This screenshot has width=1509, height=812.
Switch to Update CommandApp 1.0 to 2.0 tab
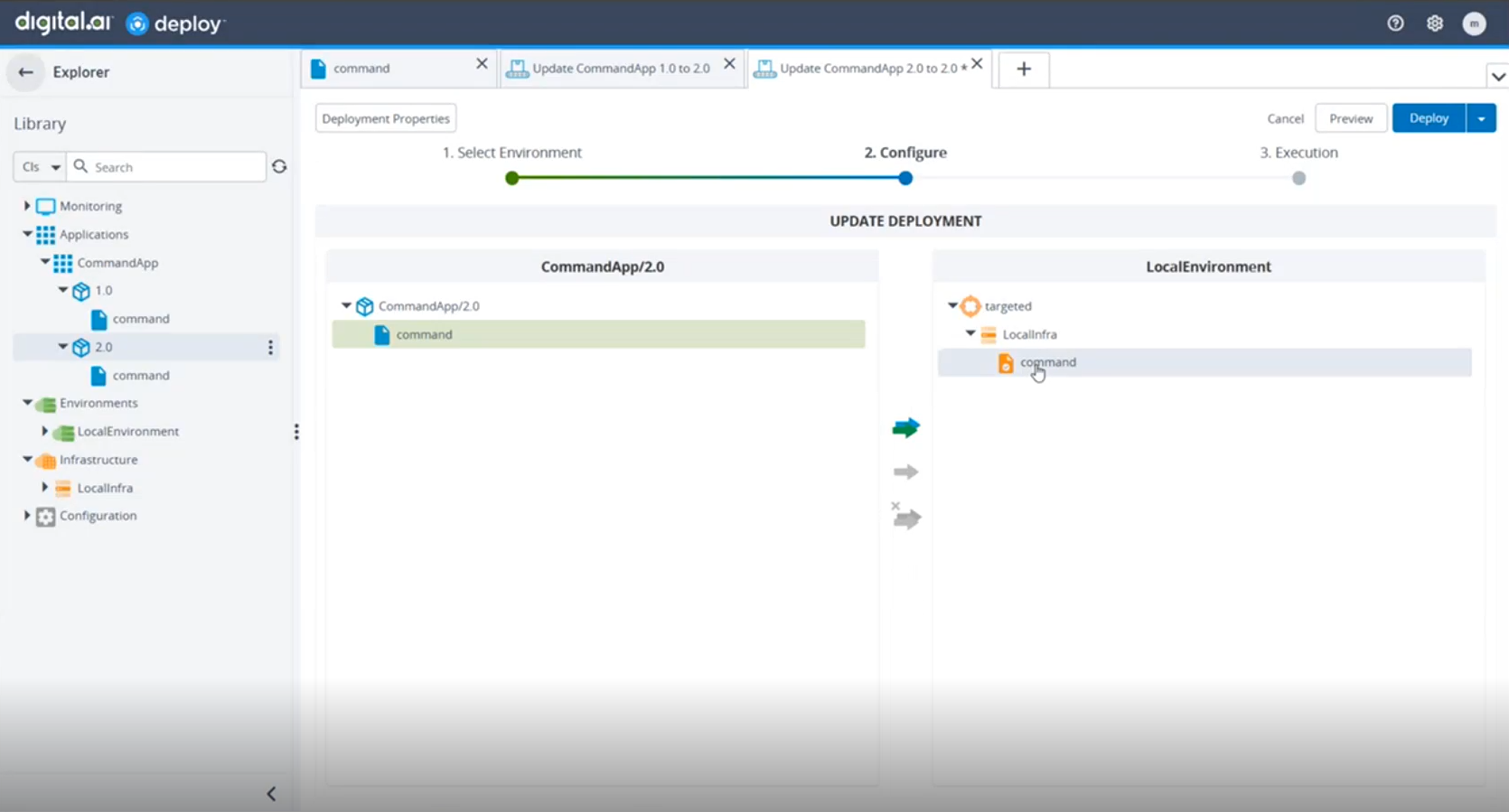(620, 69)
